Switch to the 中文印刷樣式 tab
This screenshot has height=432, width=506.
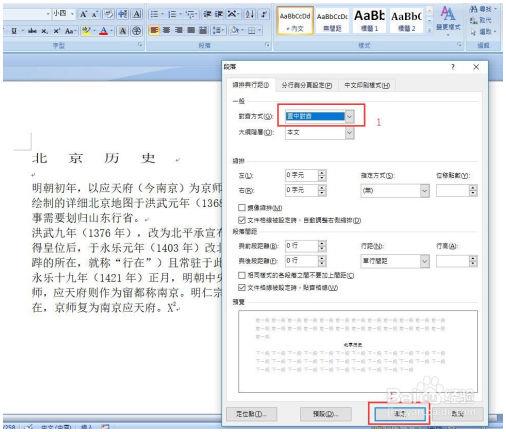click(367, 85)
